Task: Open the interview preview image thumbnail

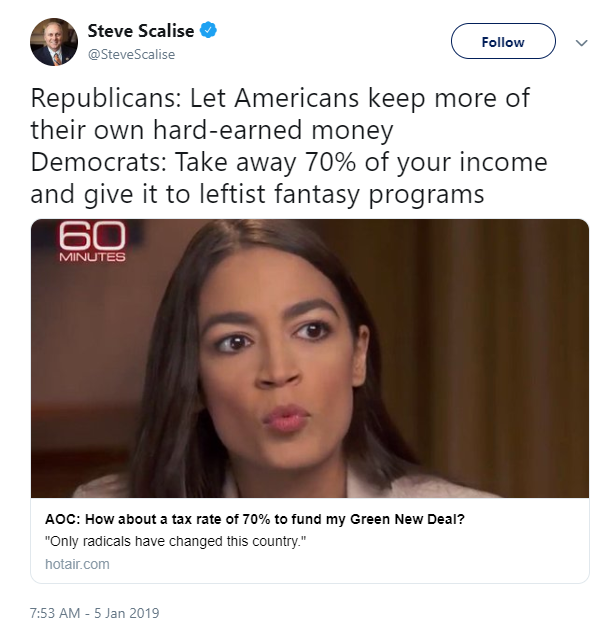Action: tap(310, 358)
